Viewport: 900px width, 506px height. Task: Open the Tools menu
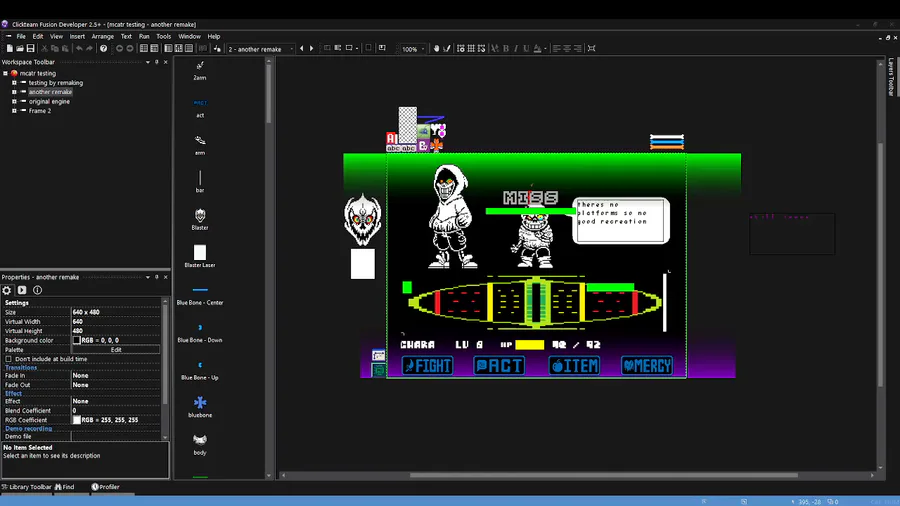tap(164, 36)
